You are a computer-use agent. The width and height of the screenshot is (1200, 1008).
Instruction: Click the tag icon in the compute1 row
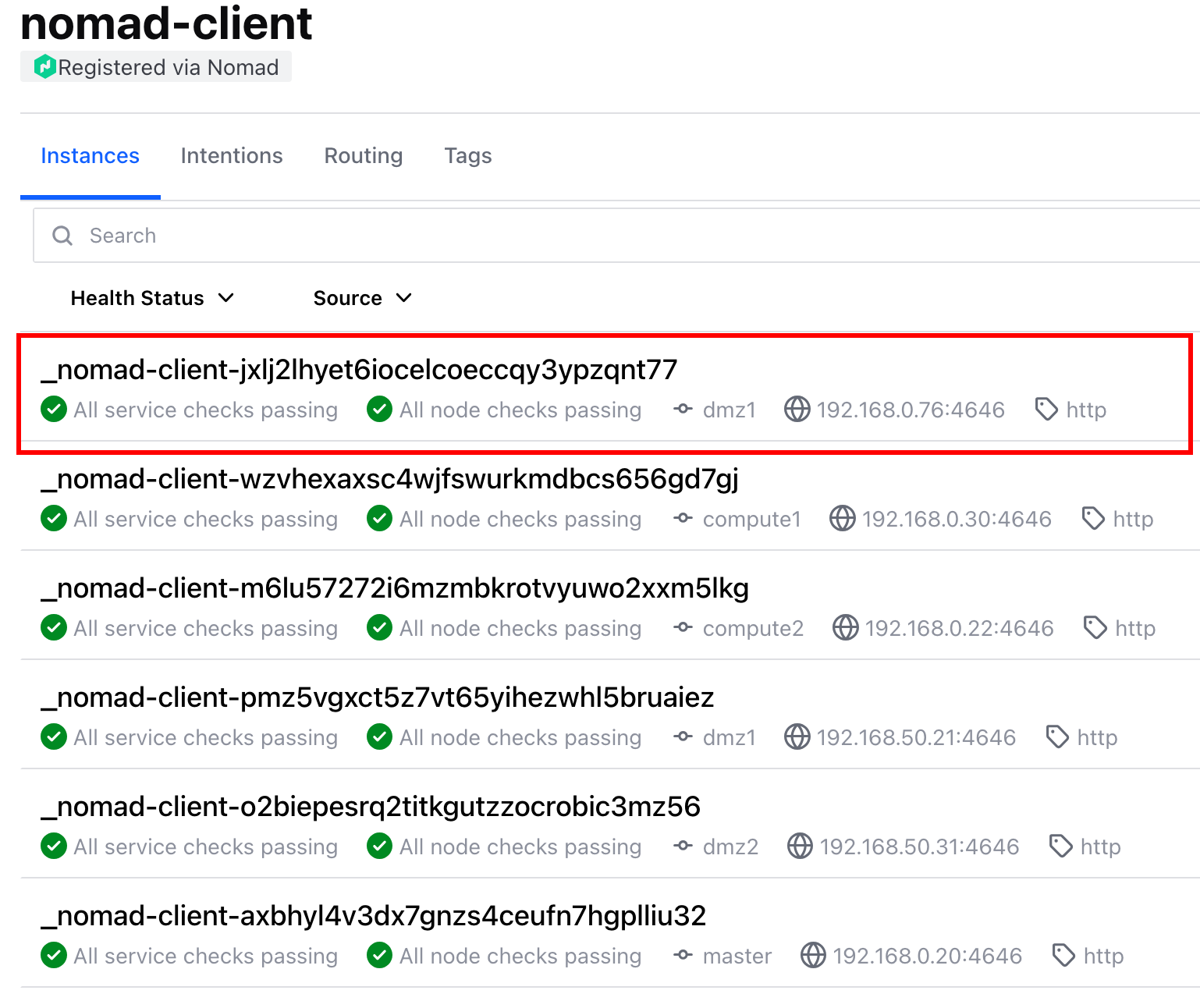(1093, 519)
